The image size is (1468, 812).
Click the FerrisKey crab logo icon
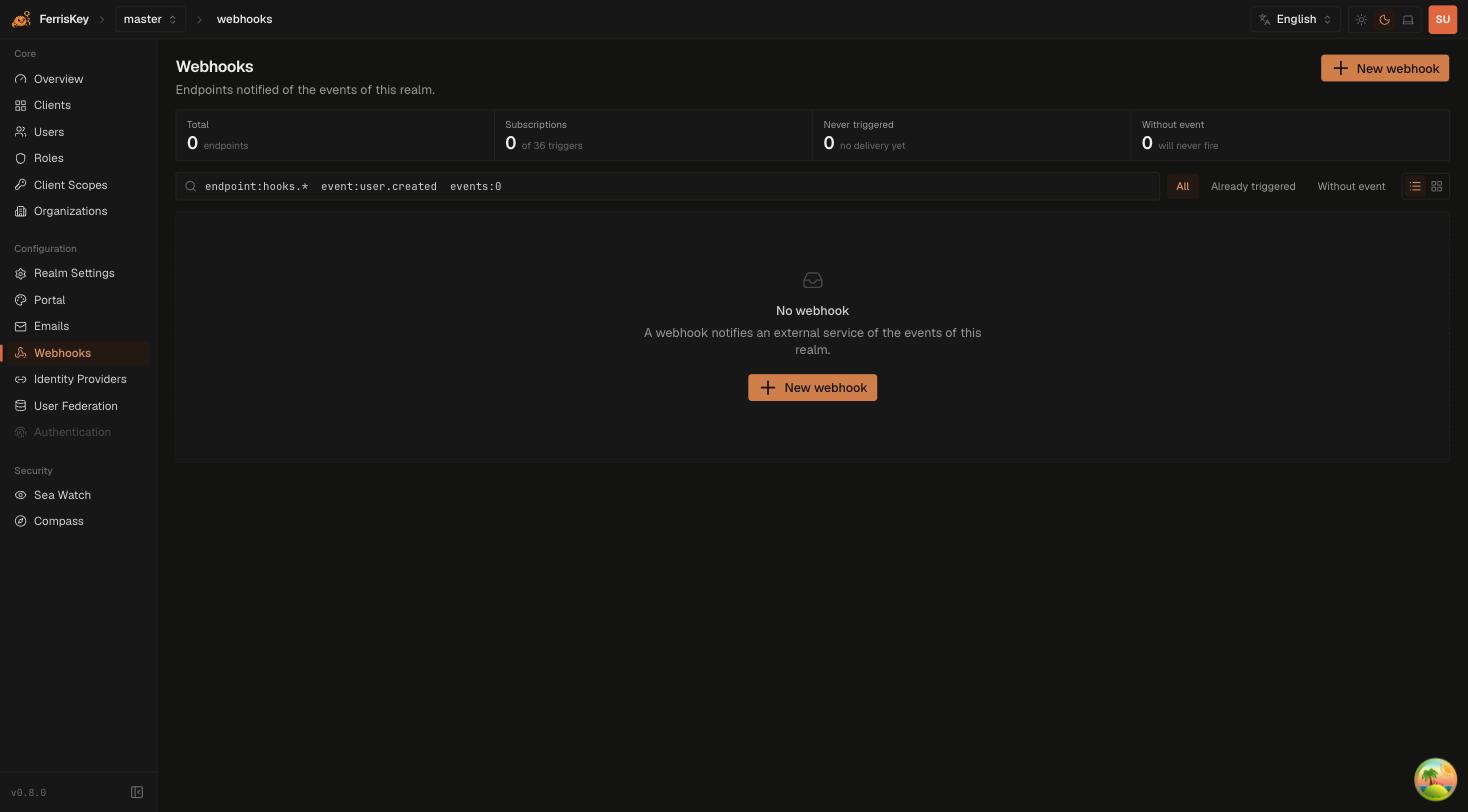click(x=21, y=19)
